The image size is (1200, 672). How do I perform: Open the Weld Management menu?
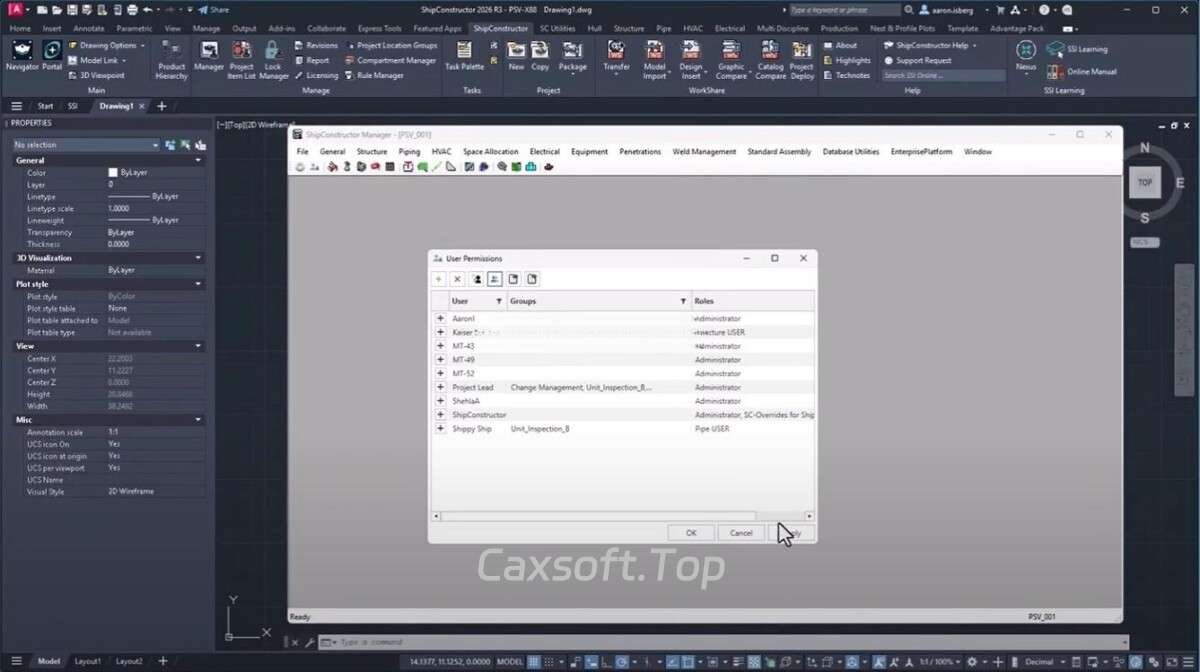point(704,152)
